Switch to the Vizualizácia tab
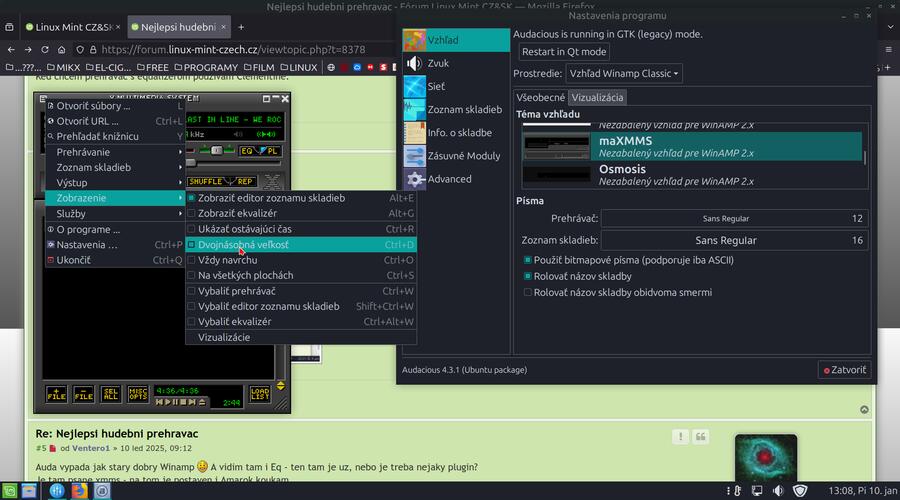This screenshot has width=900, height=500. coord(597,98)
